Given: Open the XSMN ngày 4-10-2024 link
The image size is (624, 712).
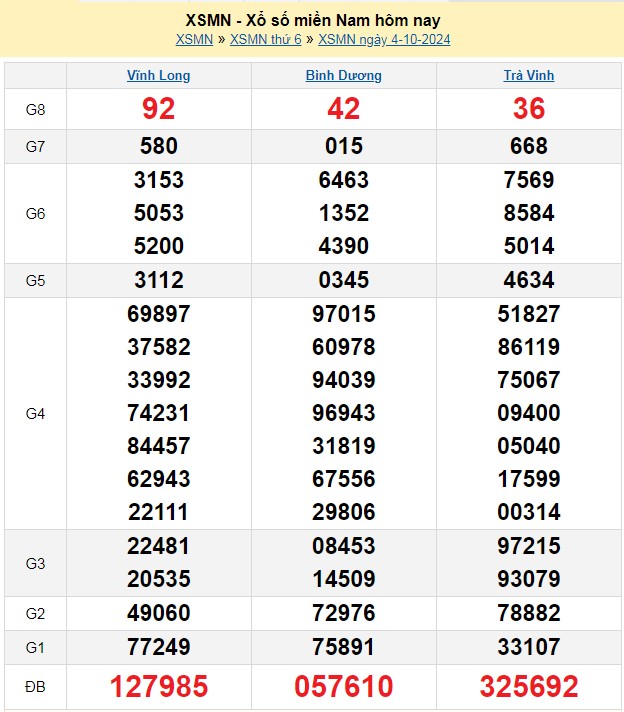Looking at the screenshot, I should pos(384,40).
